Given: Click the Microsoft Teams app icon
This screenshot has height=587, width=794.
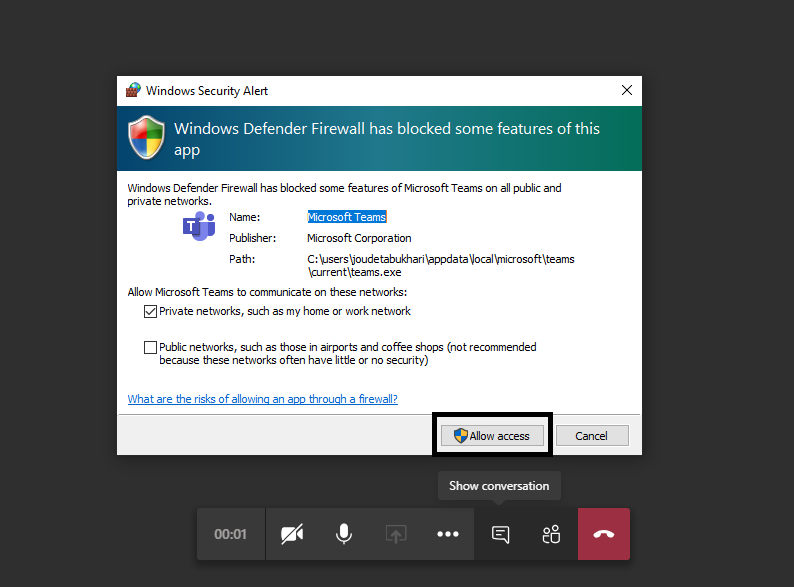Looking at the screenshot, I should (x=199, y=226).
